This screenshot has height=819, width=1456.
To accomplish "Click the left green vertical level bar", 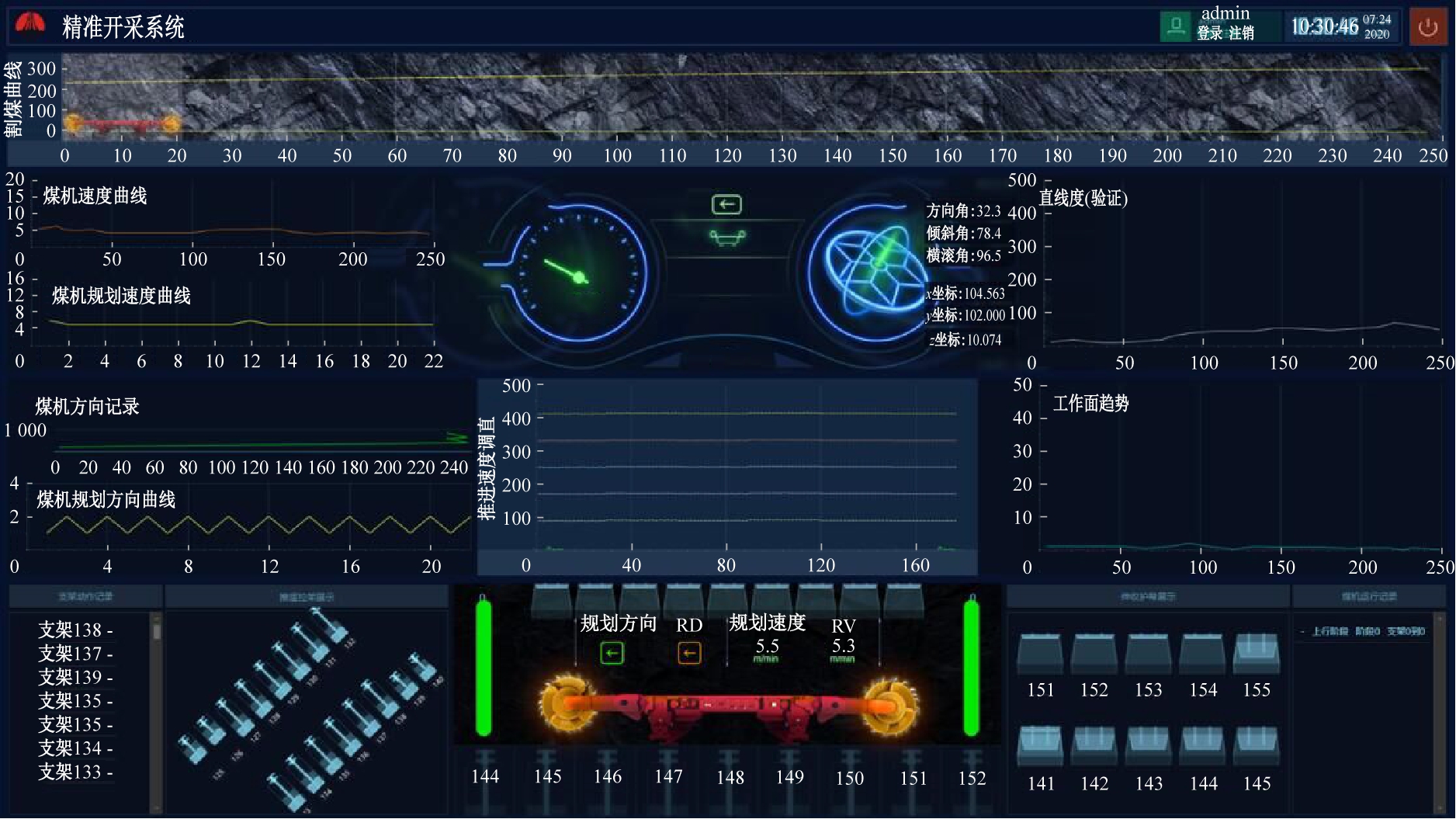I will 484,668.
